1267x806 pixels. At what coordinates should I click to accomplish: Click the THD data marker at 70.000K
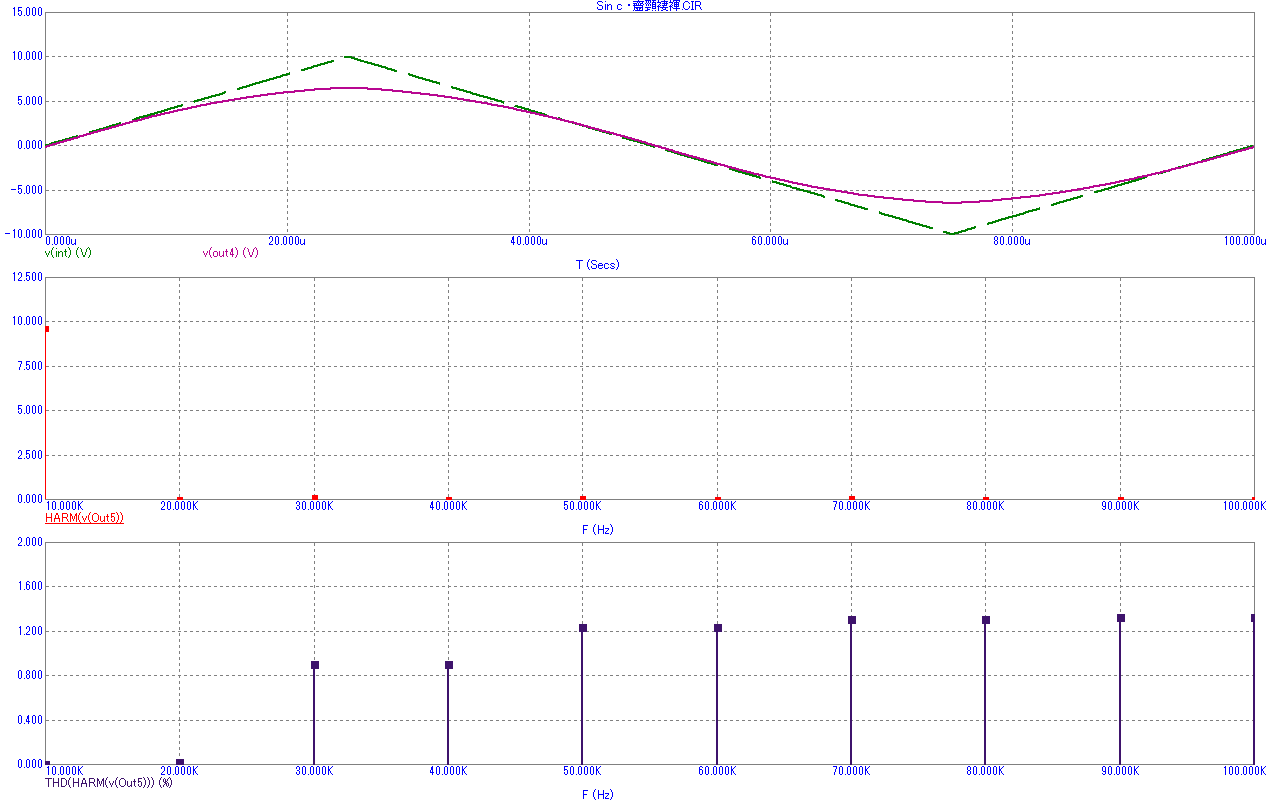tap(851, 620)
